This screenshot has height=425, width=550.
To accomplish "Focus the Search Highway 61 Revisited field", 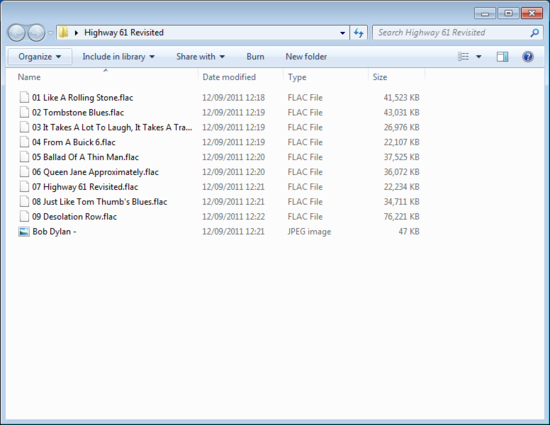I will 458,33.
